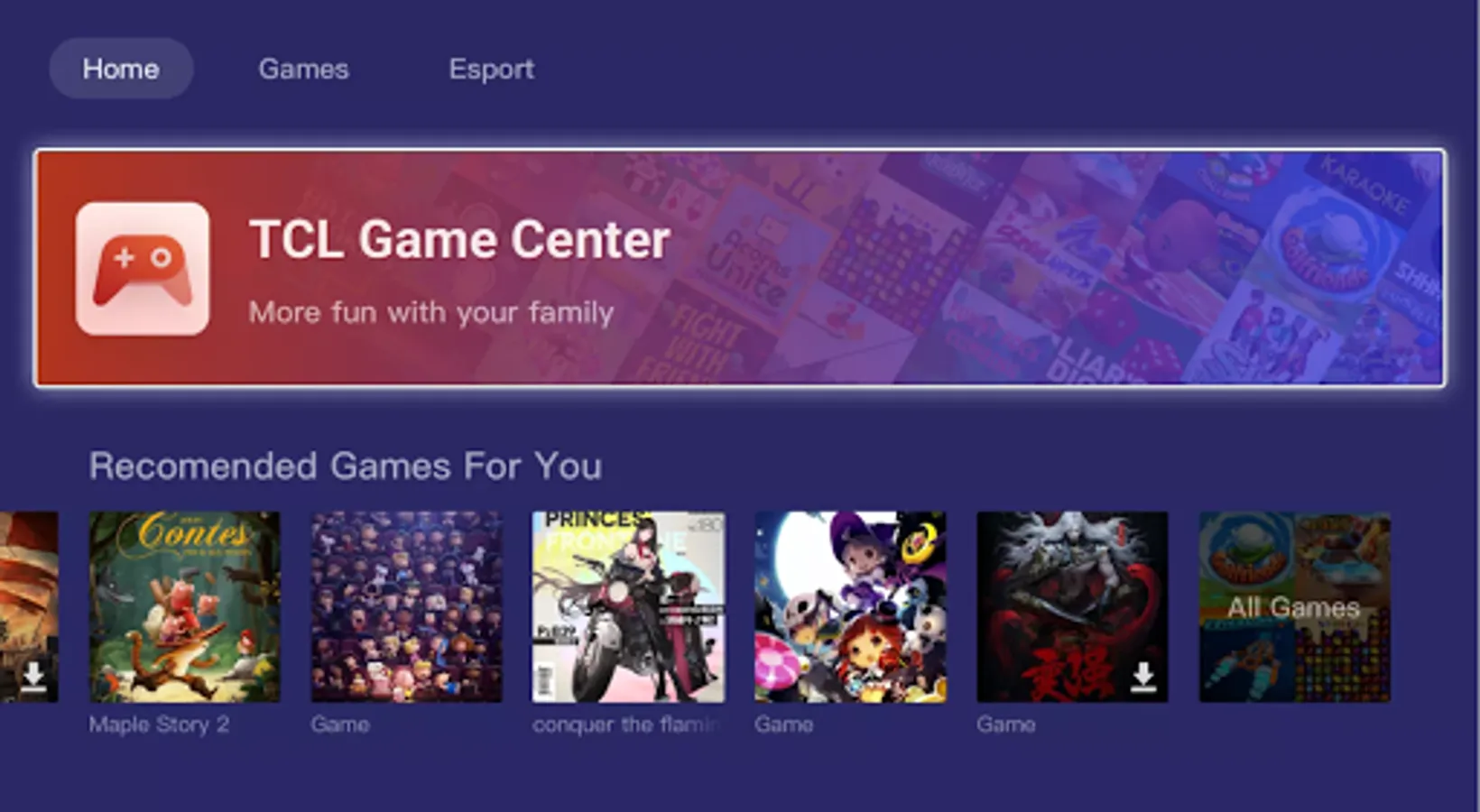Click the download icon on dark warrior game
The image size is (1480, 812).
(x=1142, y=676)
